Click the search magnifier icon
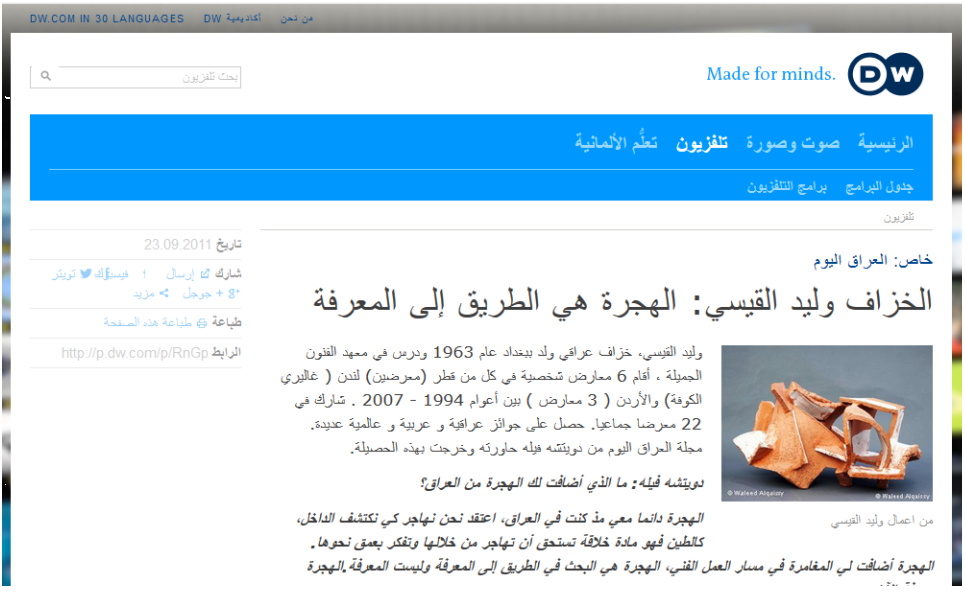This screenshot has width=965, height=606. pos(46,77)
